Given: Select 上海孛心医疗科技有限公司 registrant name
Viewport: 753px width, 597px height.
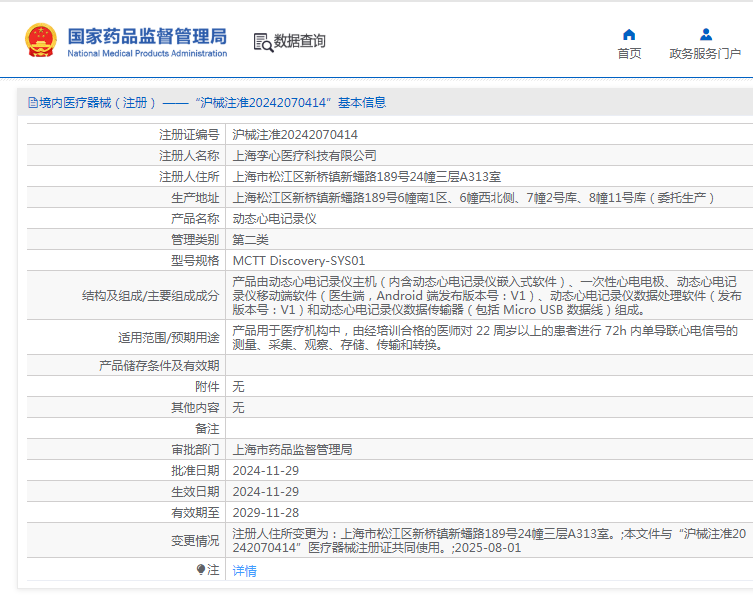Looking at the screenshot, I should pyautogui.click(x=304, y=156).
